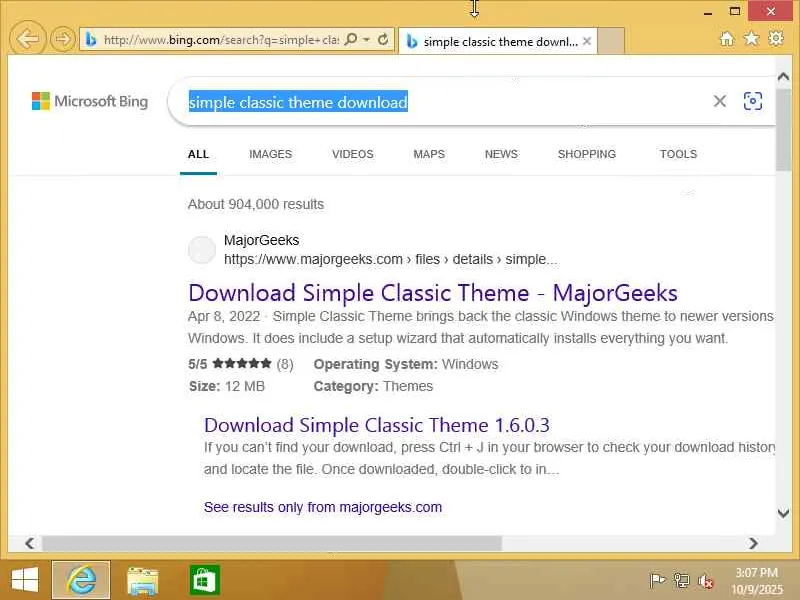Image resolution: width=800 pixels, height=600 pixels.
Task: Switch to the MAPS tab
Action: click(429, 154)
